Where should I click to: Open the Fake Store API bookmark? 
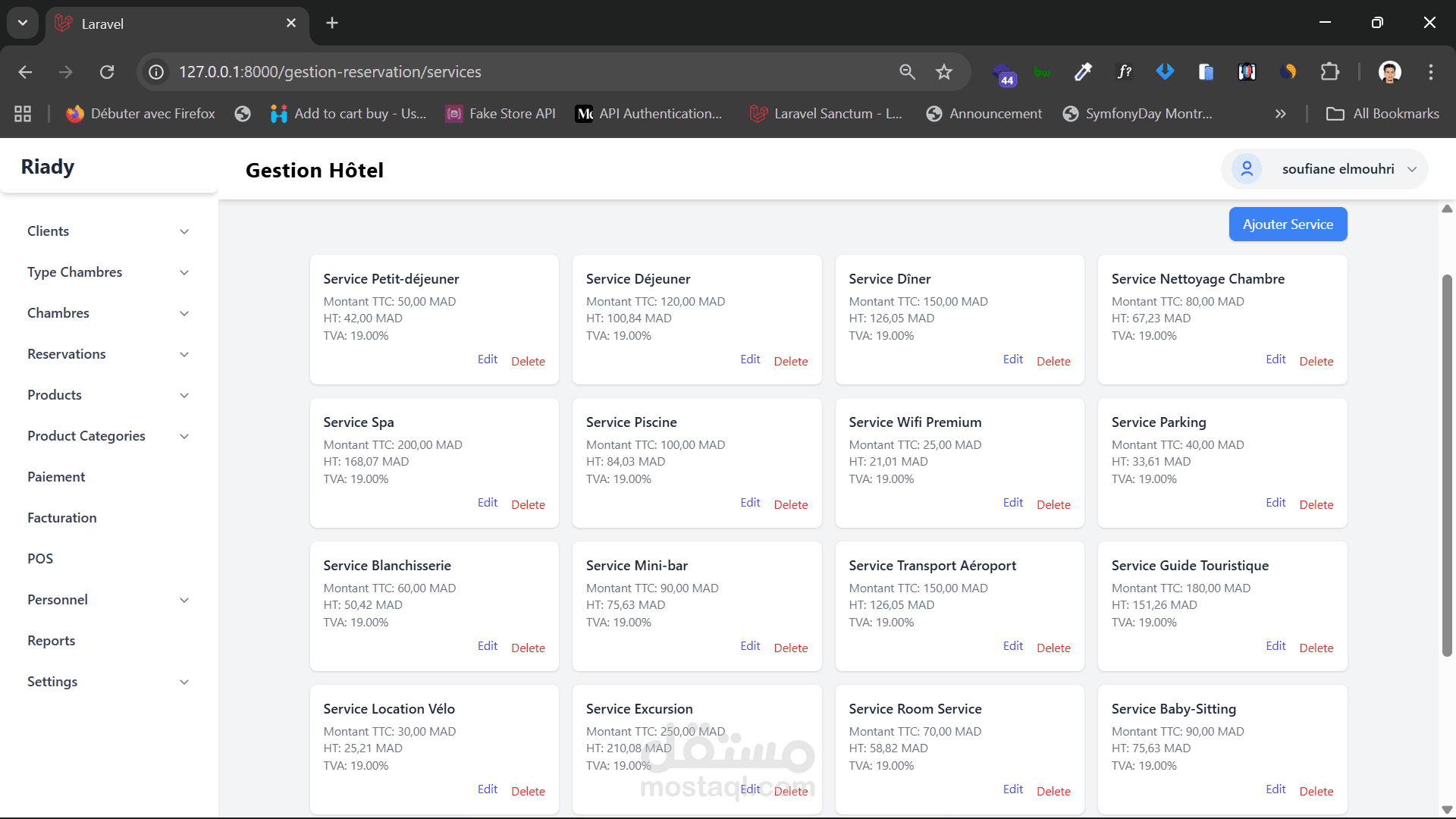pos(500,114)
